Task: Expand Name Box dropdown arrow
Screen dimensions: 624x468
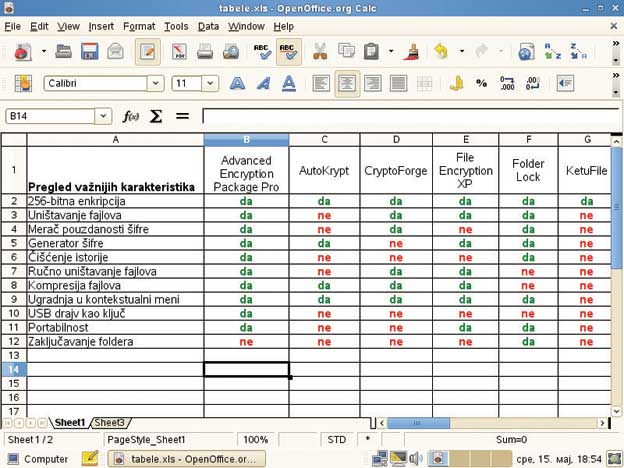Action: 103,116
